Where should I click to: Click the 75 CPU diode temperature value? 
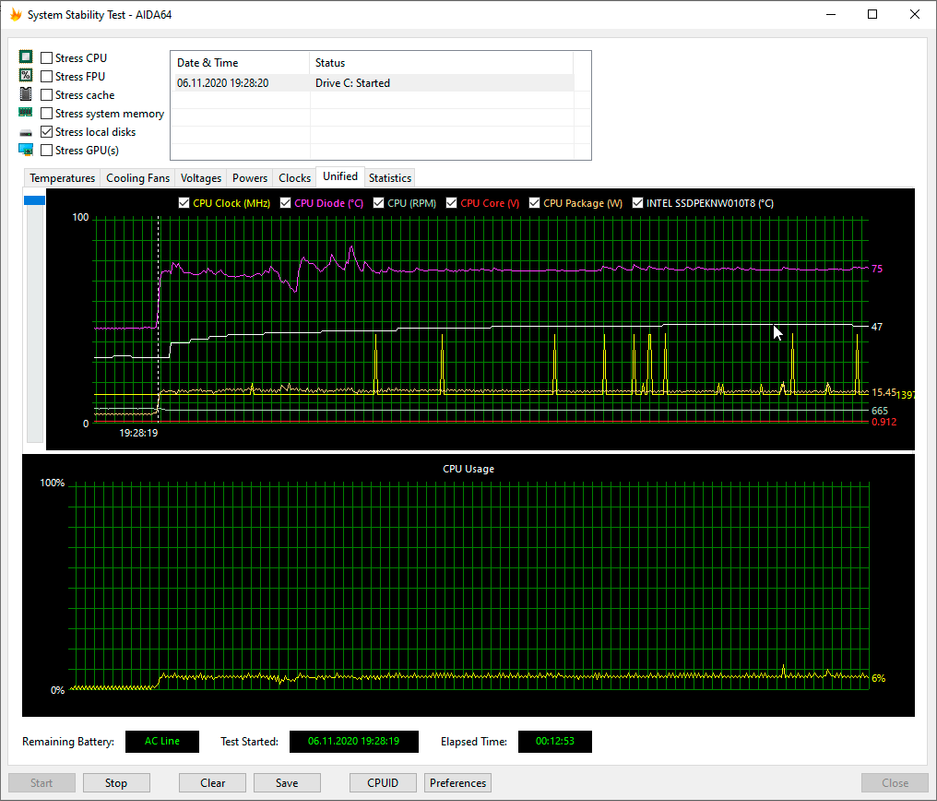coord(877,269)
